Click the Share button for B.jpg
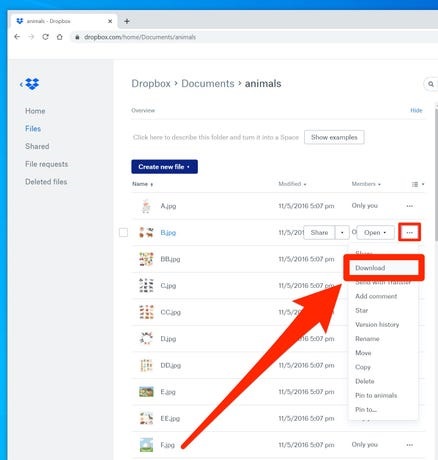This screenshot has height=460, width=438. click(319, 232)
